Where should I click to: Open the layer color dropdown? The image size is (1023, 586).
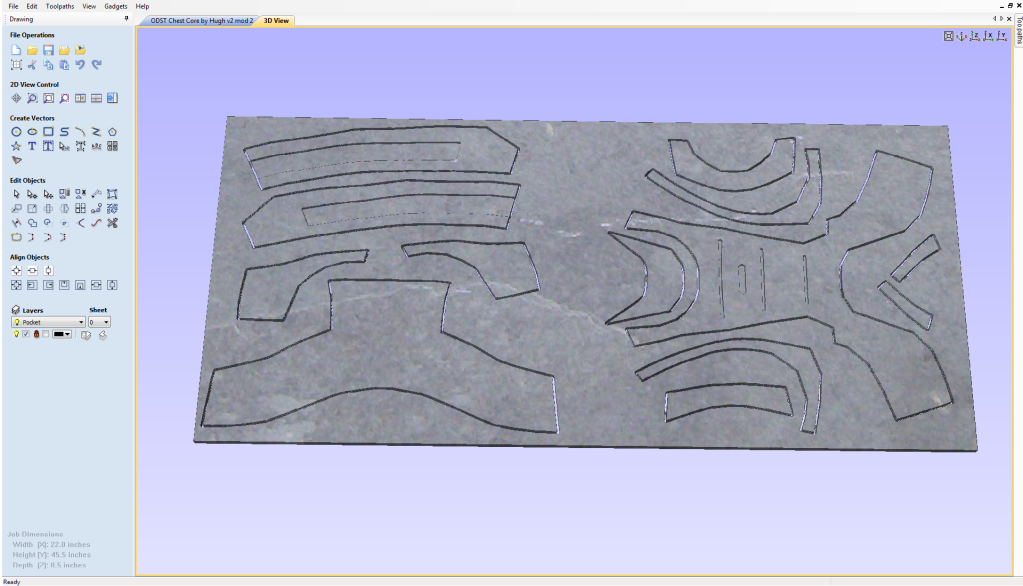click(62, 334)
